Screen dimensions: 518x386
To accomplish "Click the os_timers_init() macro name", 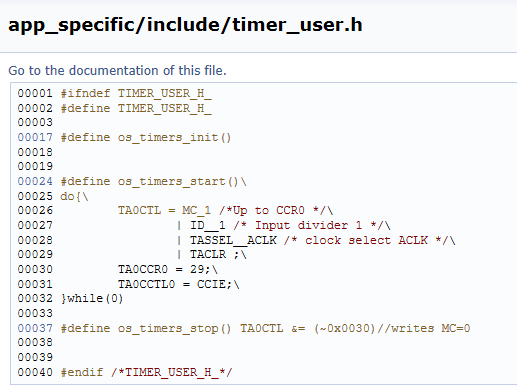I will (x=174, y=137).
